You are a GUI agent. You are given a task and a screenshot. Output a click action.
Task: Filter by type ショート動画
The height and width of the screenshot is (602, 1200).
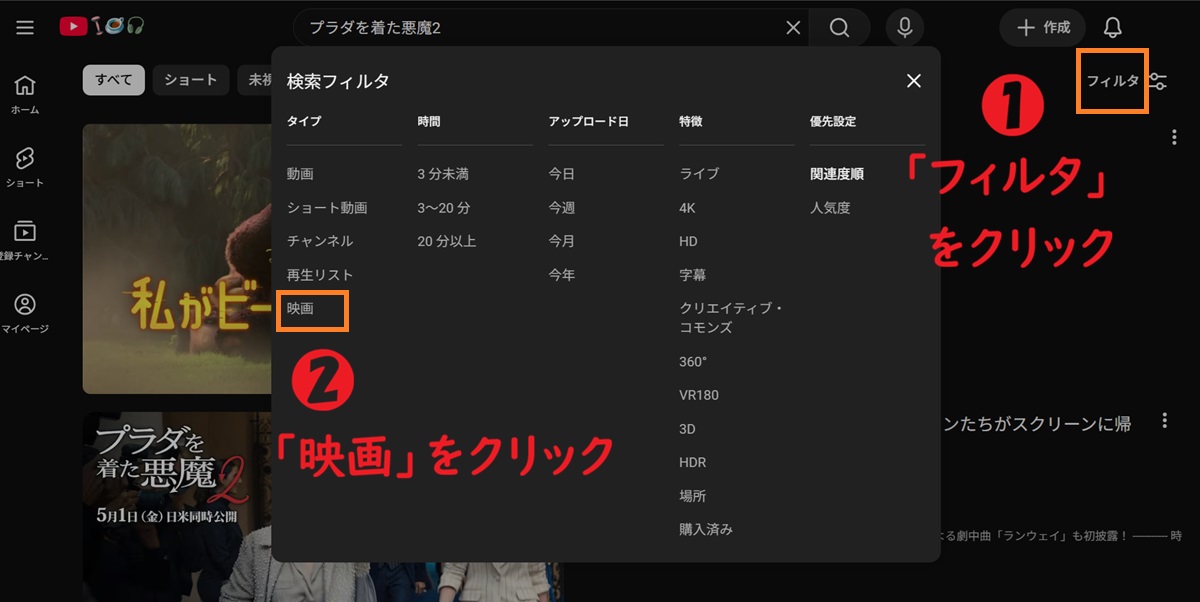(x=327, y=208)
